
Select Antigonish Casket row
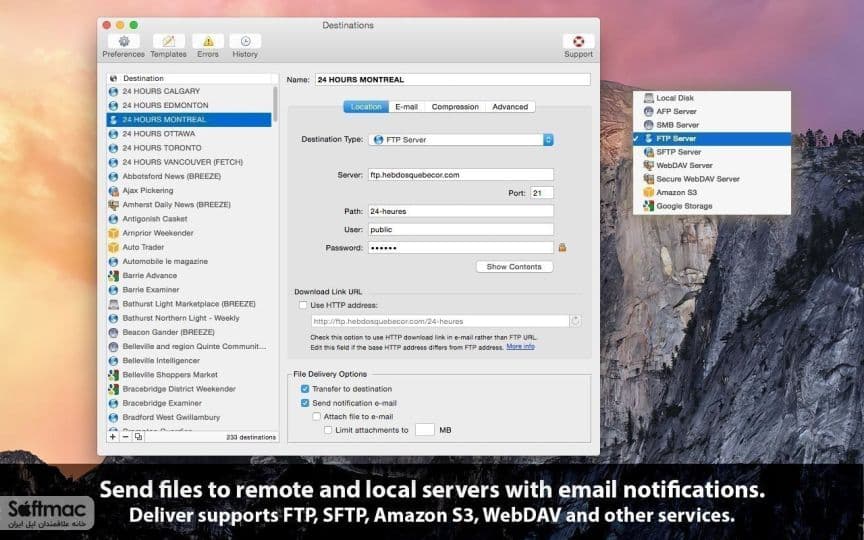189,219
